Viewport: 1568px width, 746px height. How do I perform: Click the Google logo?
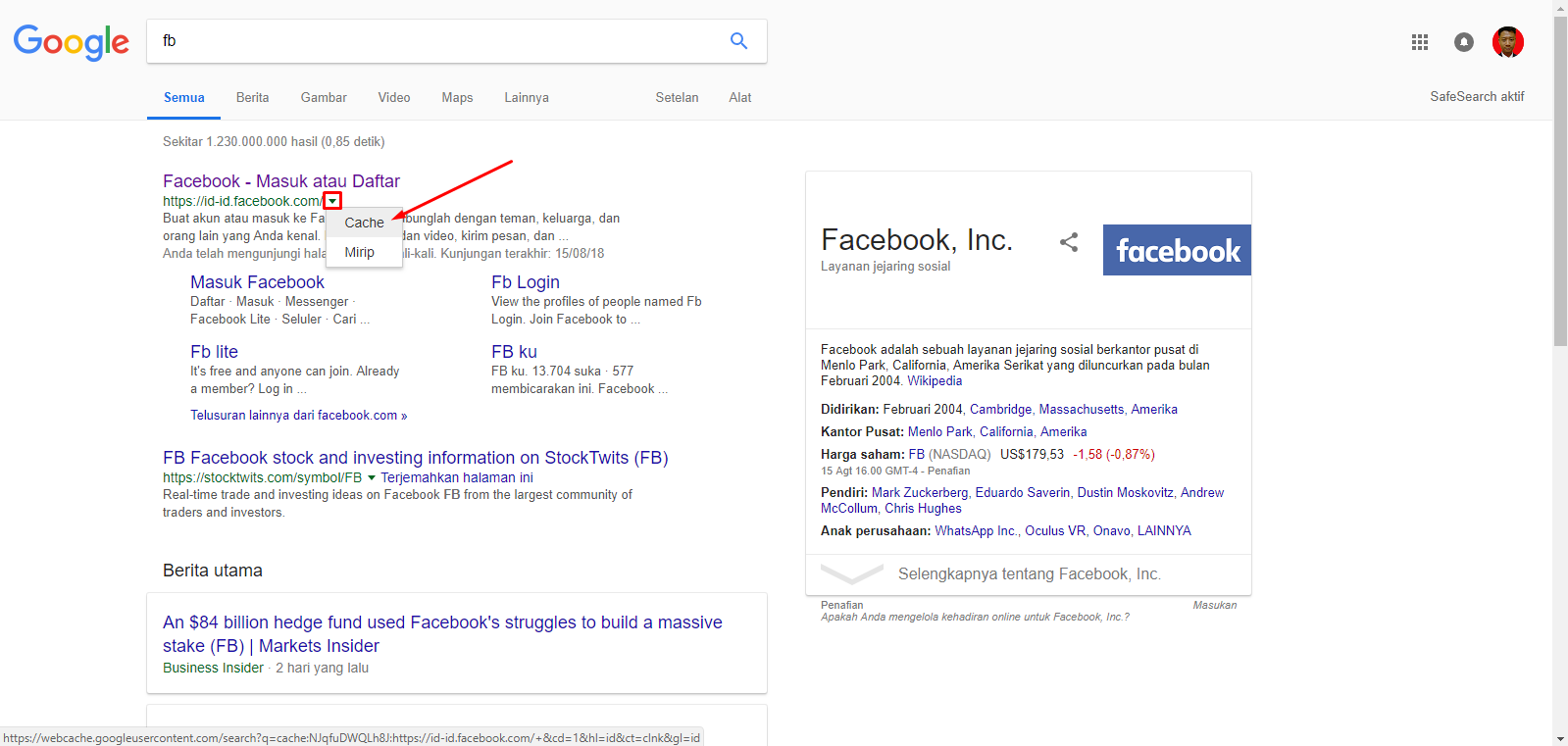click(x=71, y=42)
